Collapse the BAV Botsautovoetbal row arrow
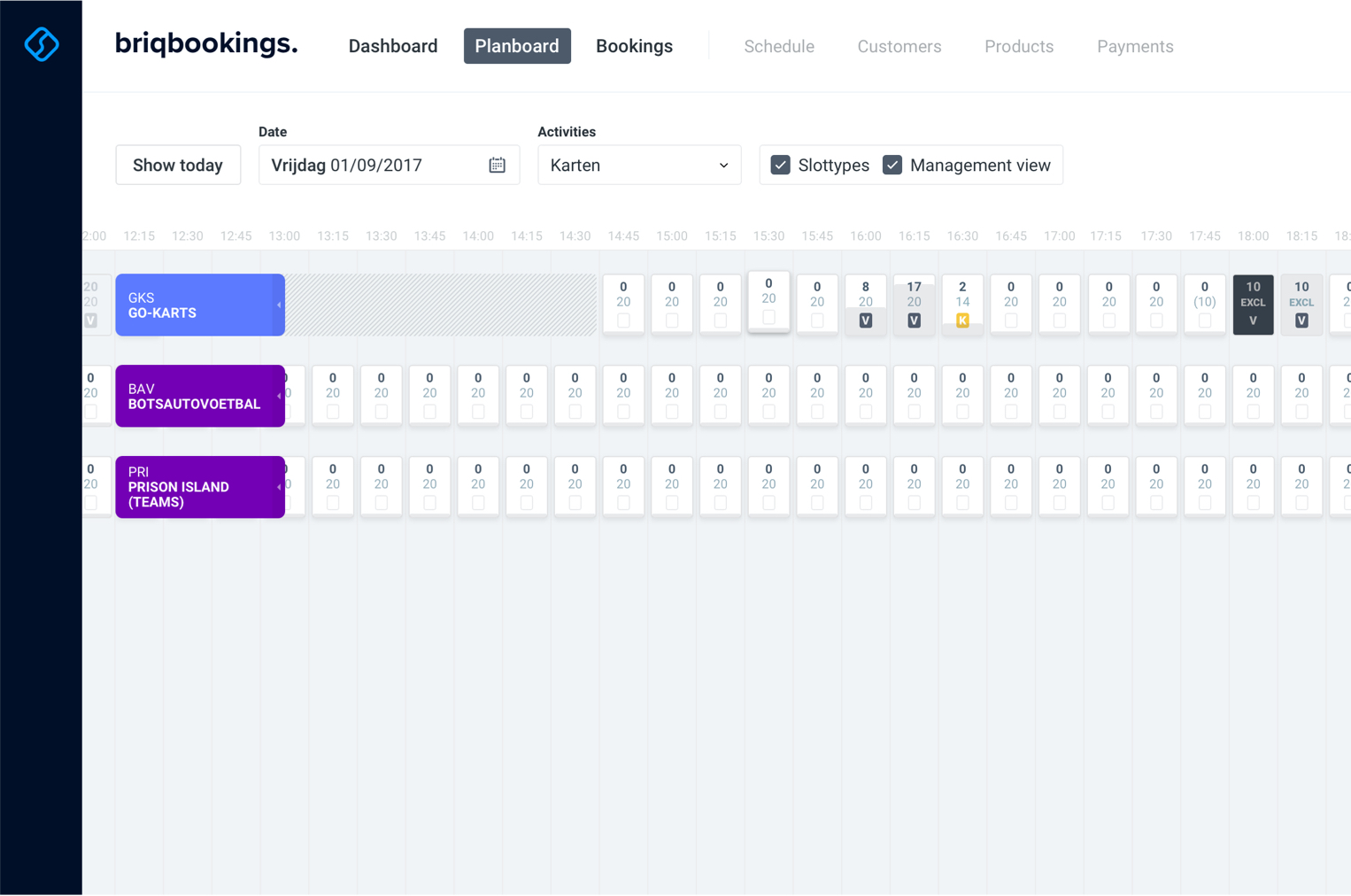 pyautogui.click(x=279, y=397)
